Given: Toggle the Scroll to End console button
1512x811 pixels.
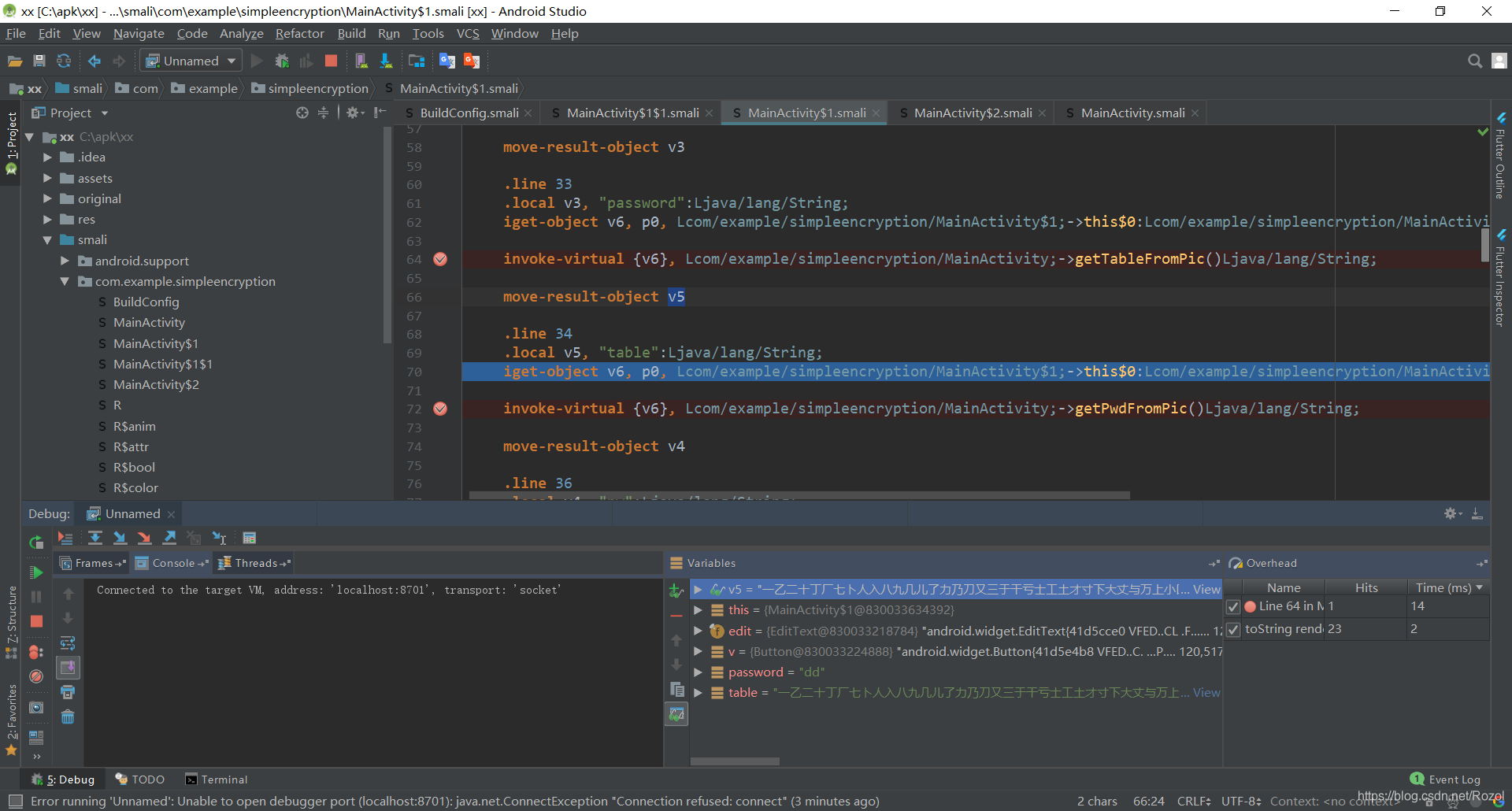Looking at the screenshot, I should [68, 668].
